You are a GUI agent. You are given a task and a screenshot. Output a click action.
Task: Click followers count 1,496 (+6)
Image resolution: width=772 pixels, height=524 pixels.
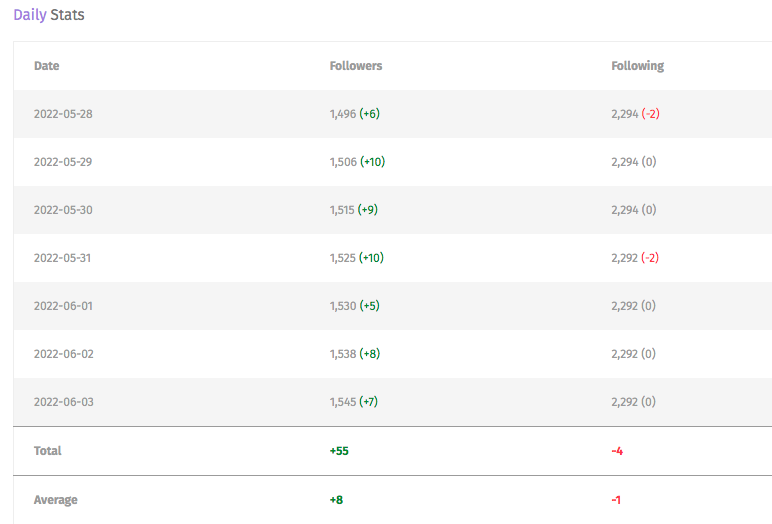tap(354, 114)
